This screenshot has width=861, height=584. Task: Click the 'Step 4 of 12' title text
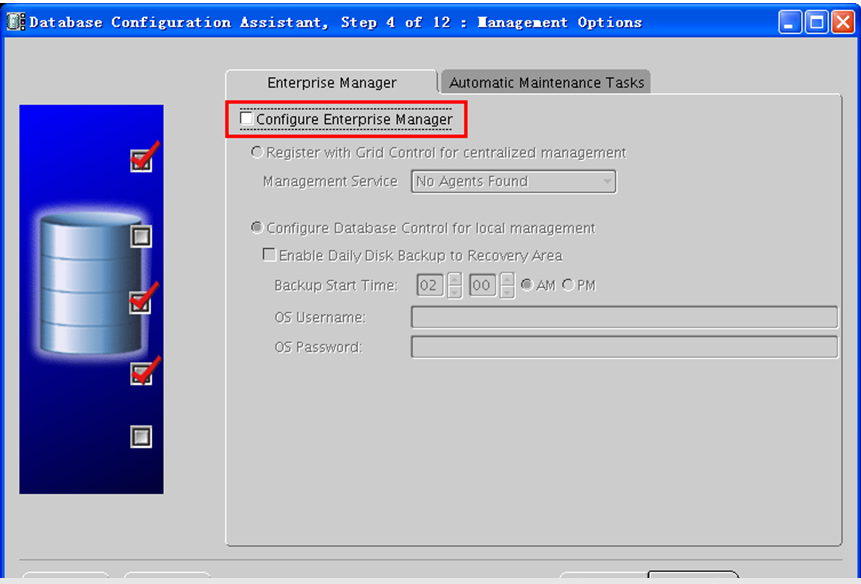(x=395, y=23)
